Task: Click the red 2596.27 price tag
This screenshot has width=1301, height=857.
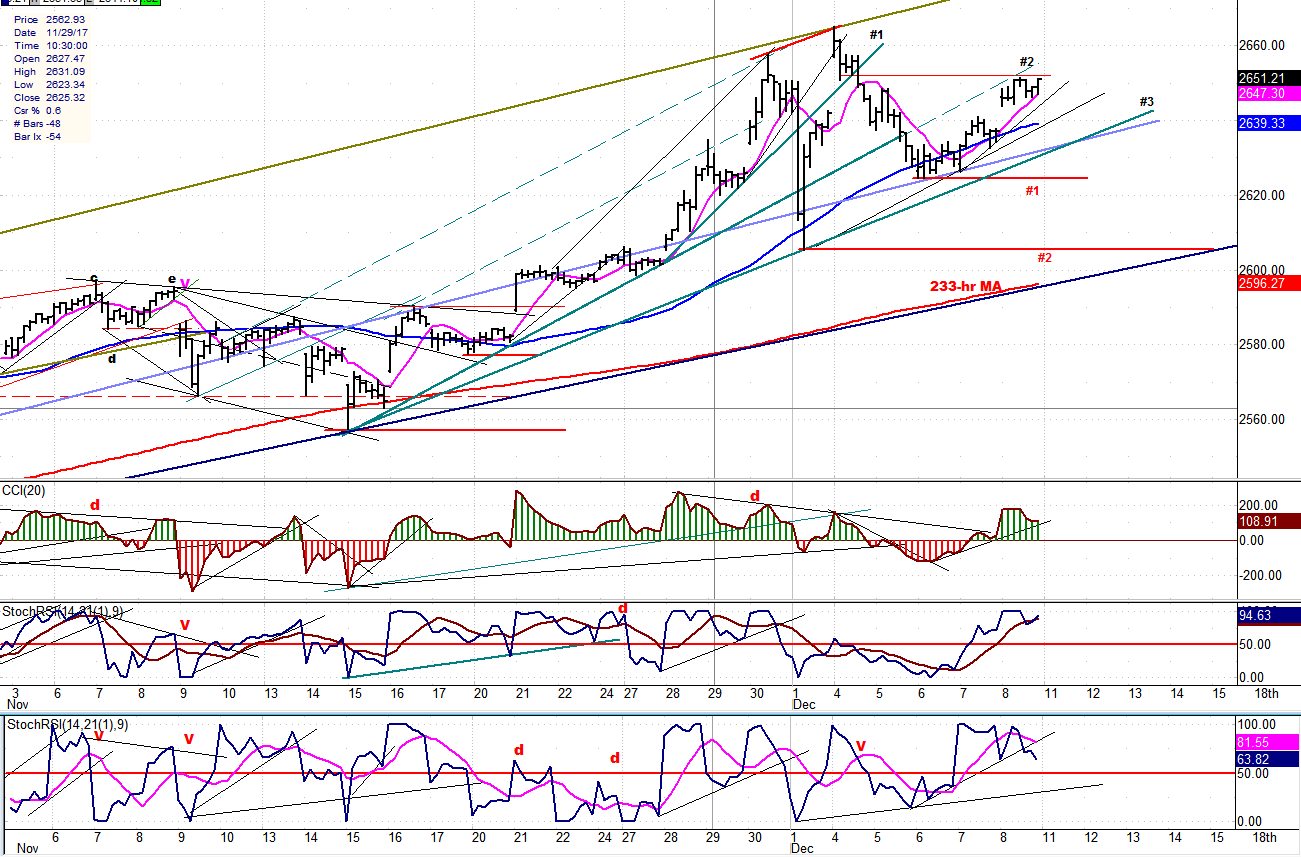Action: point(1267,283)
